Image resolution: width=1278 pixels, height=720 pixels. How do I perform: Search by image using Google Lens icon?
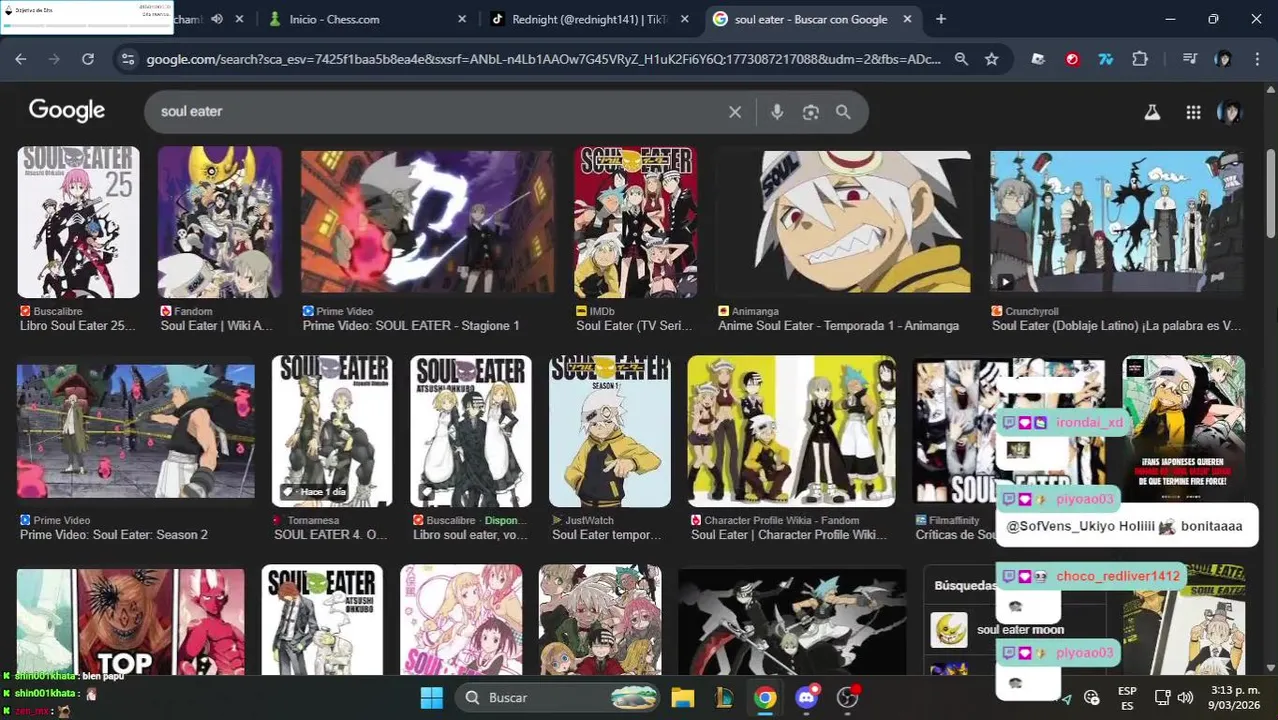click(x=811, y=112)
